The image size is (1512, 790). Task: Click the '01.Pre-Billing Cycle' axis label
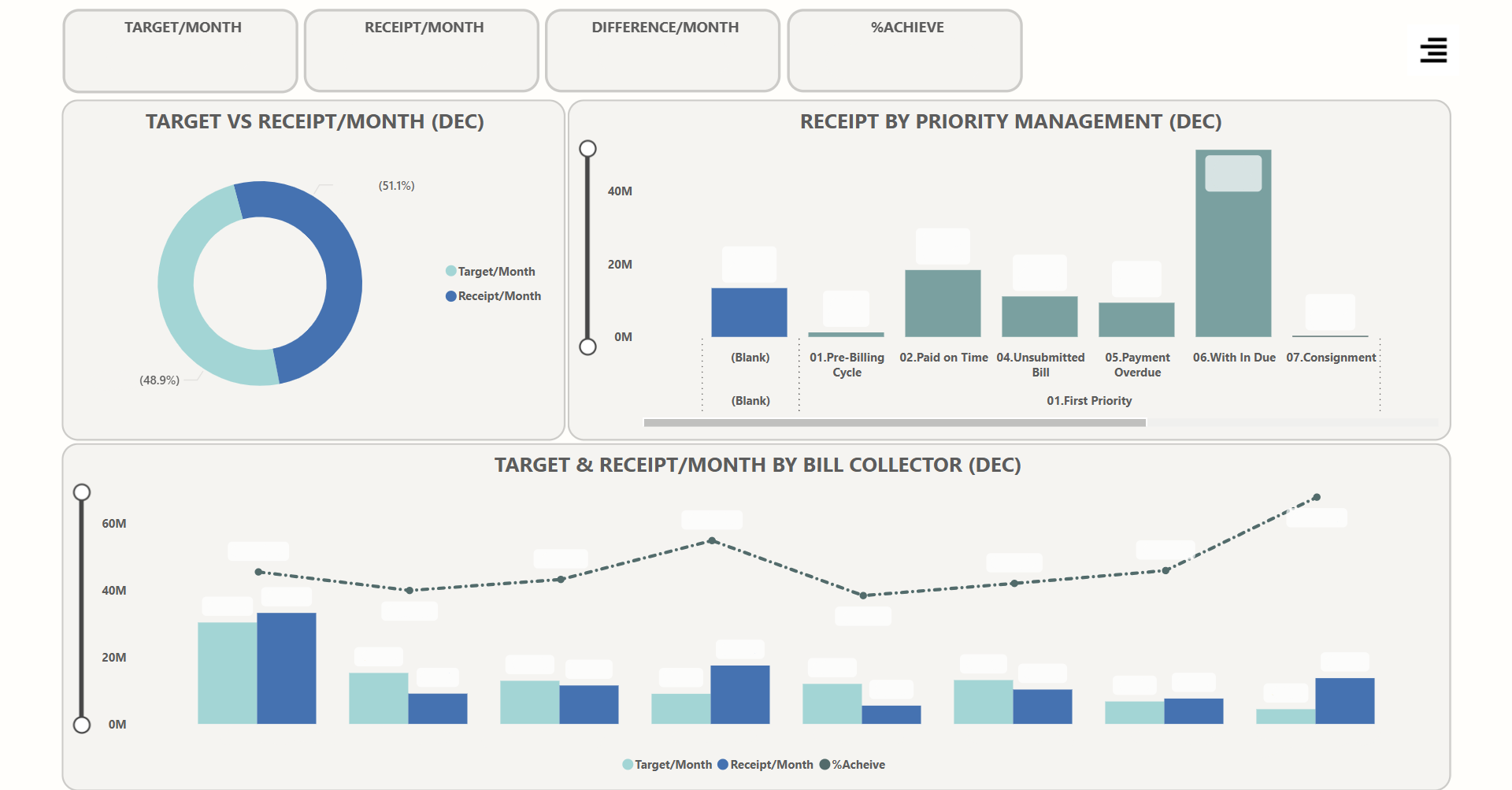[x=847, y=365]
